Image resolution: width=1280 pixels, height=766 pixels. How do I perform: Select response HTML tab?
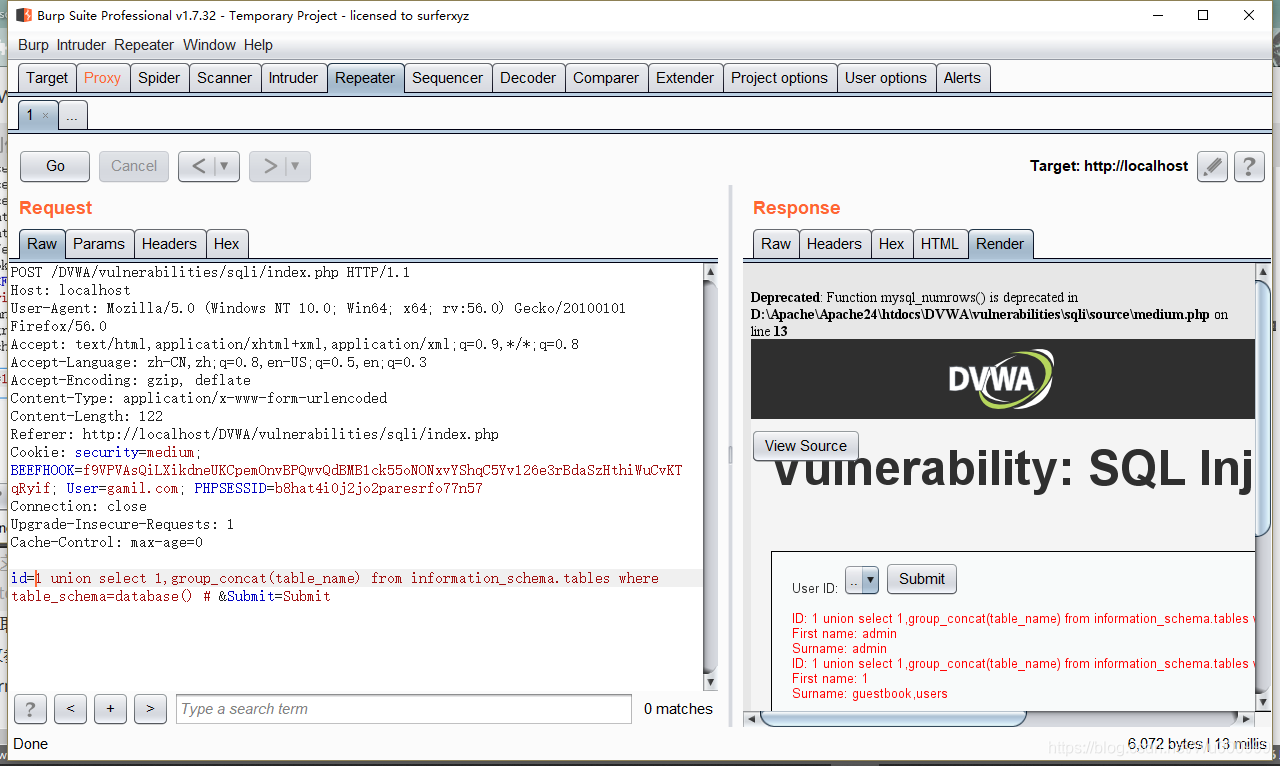coord(939,244)
